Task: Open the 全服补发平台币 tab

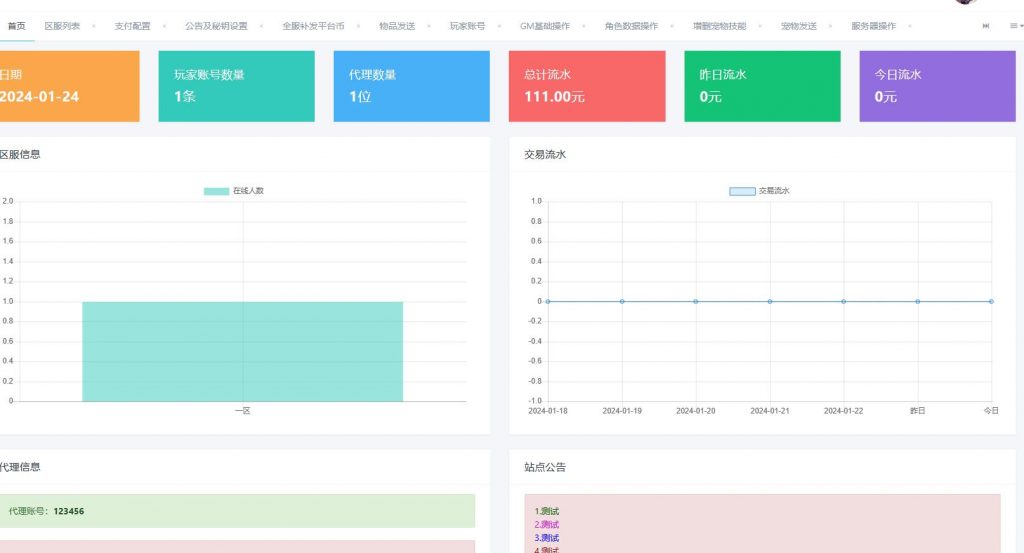Action: point(313,26)
